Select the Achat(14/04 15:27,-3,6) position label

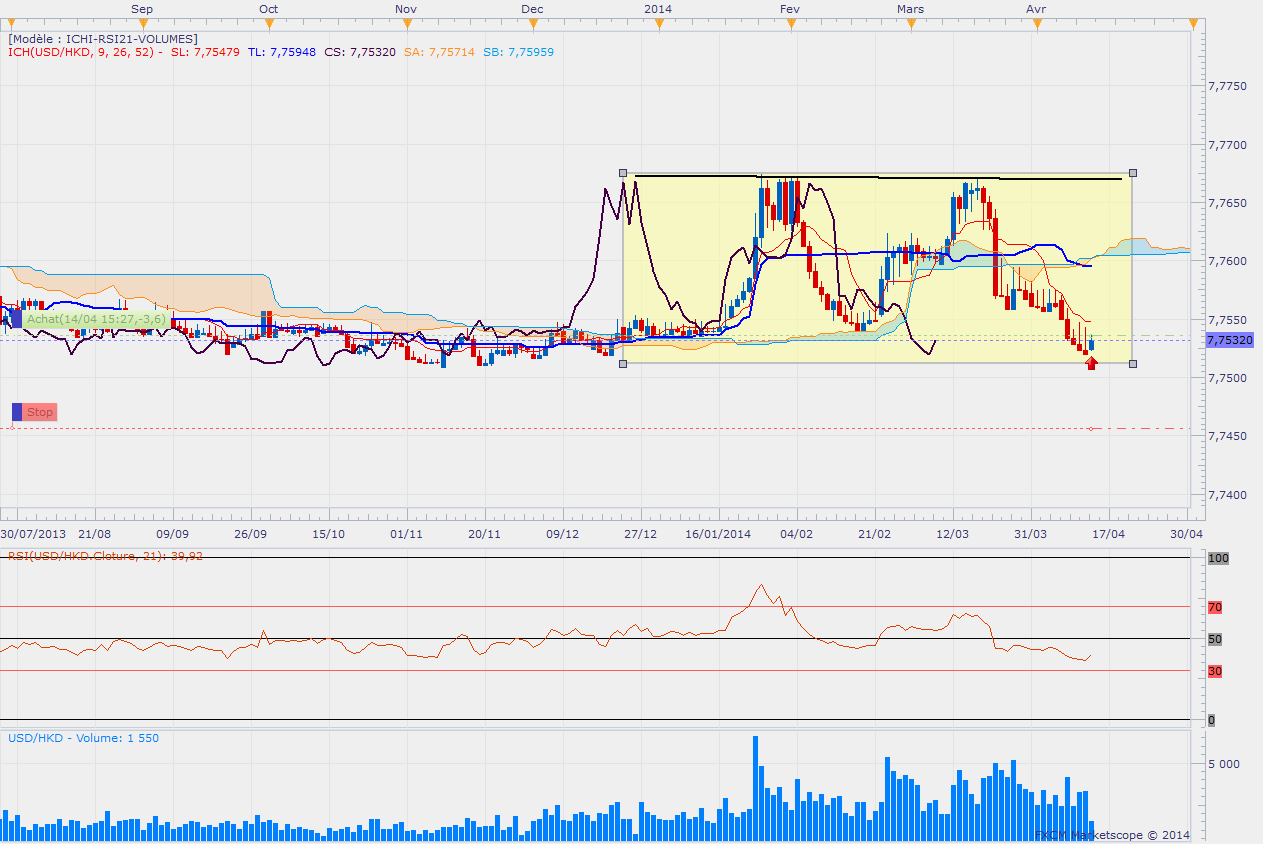[x=95, y=319]
